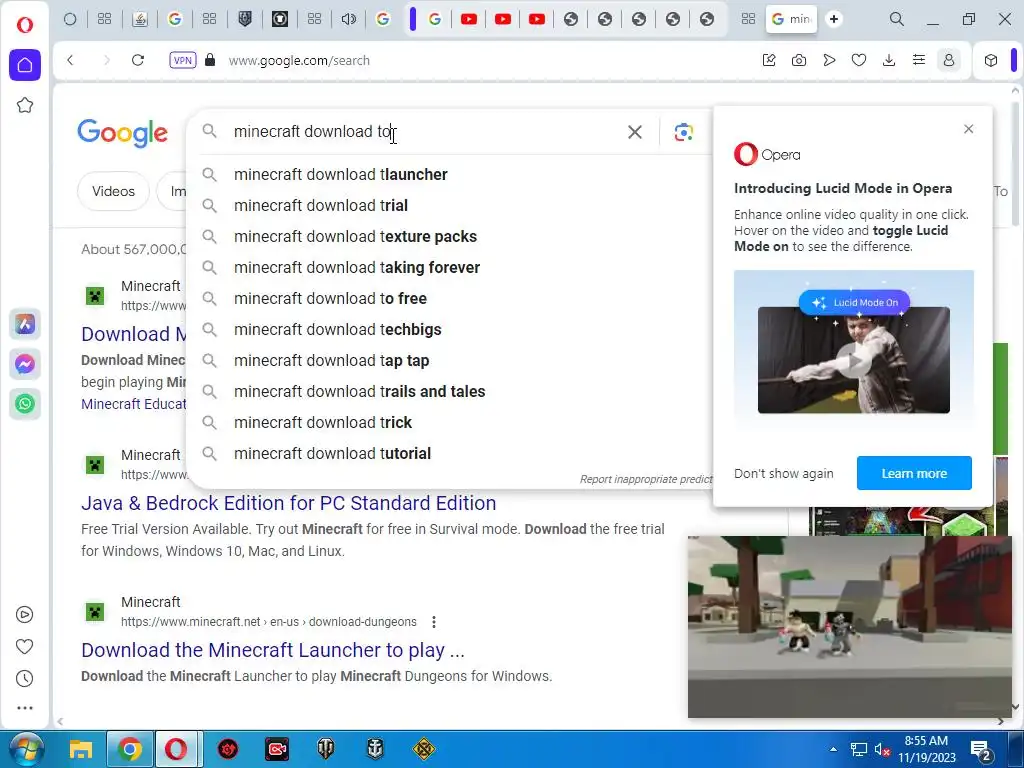
Task: Open options for download-dungeons result
Action: point(434,622)
